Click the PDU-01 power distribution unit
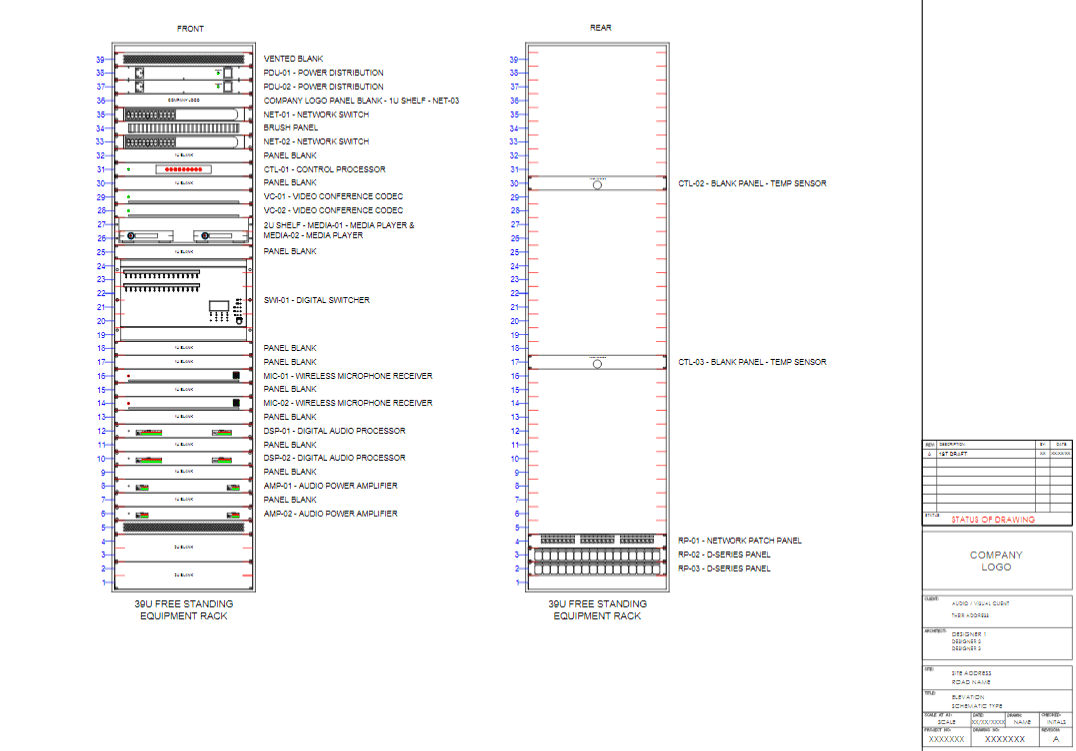The image size is (1076, 751). click(183, 72)
